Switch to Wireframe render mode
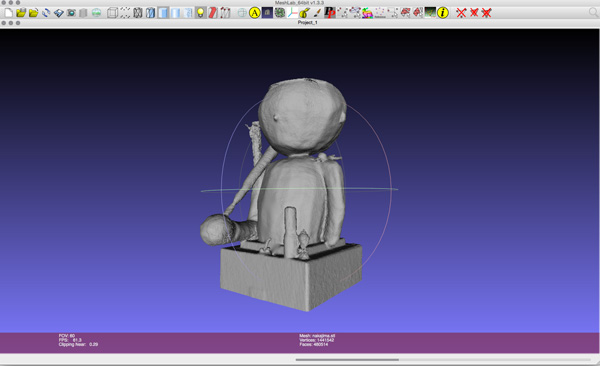This screenshot has width=600, height=366. tap(138, 13)
